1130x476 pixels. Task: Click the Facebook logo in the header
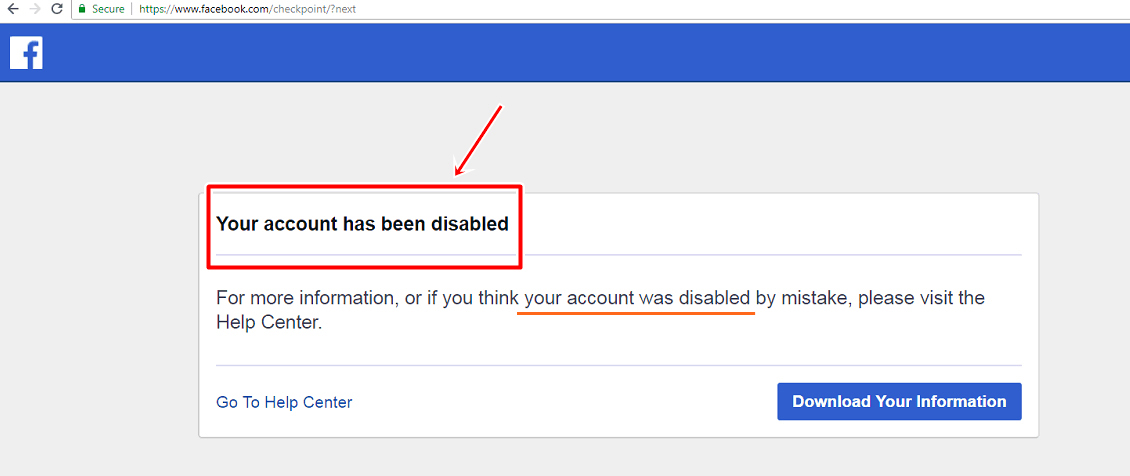click(x=26, y=52)
